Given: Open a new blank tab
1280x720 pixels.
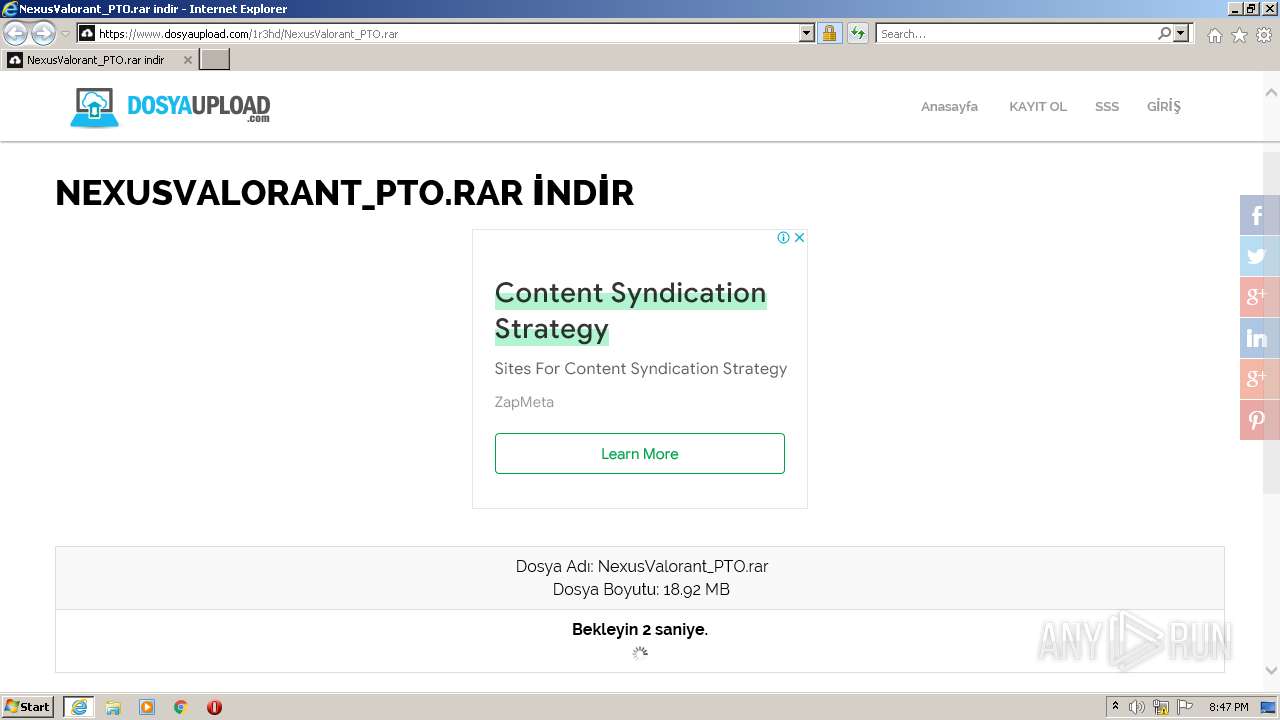Looking at the screenshot, I should 215,60.
